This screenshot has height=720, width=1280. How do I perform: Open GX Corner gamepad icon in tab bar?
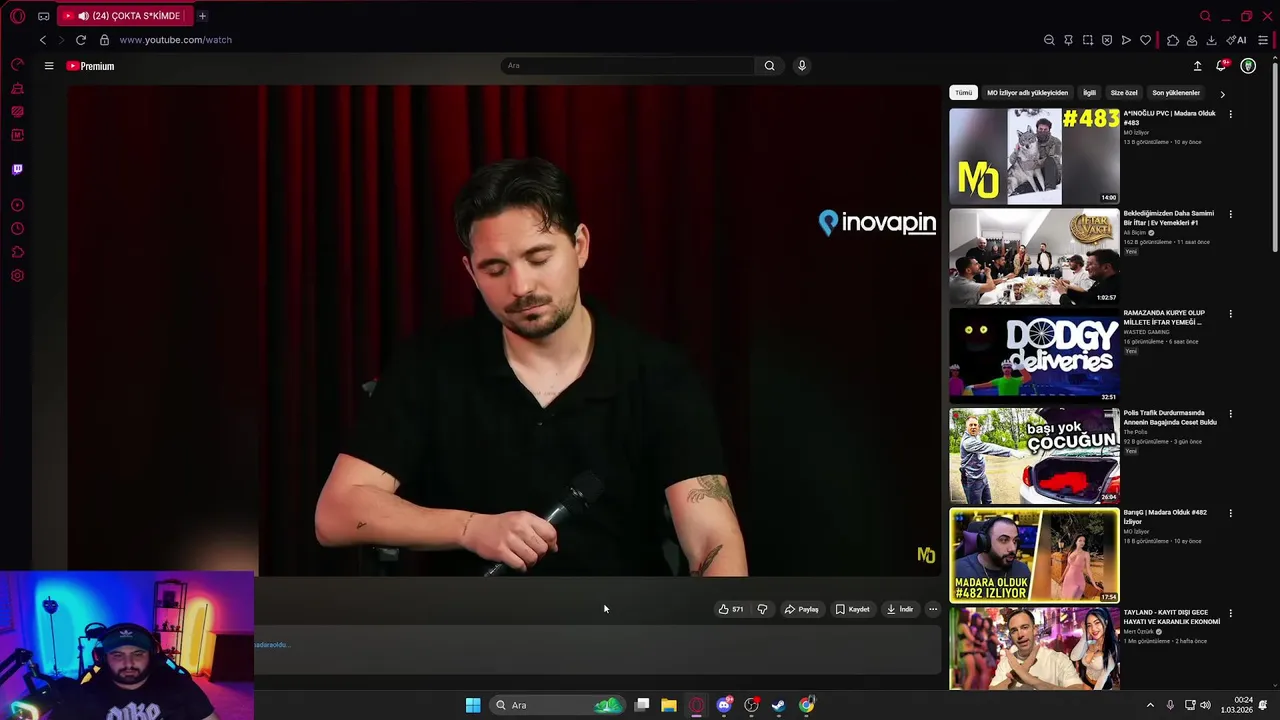44,16
